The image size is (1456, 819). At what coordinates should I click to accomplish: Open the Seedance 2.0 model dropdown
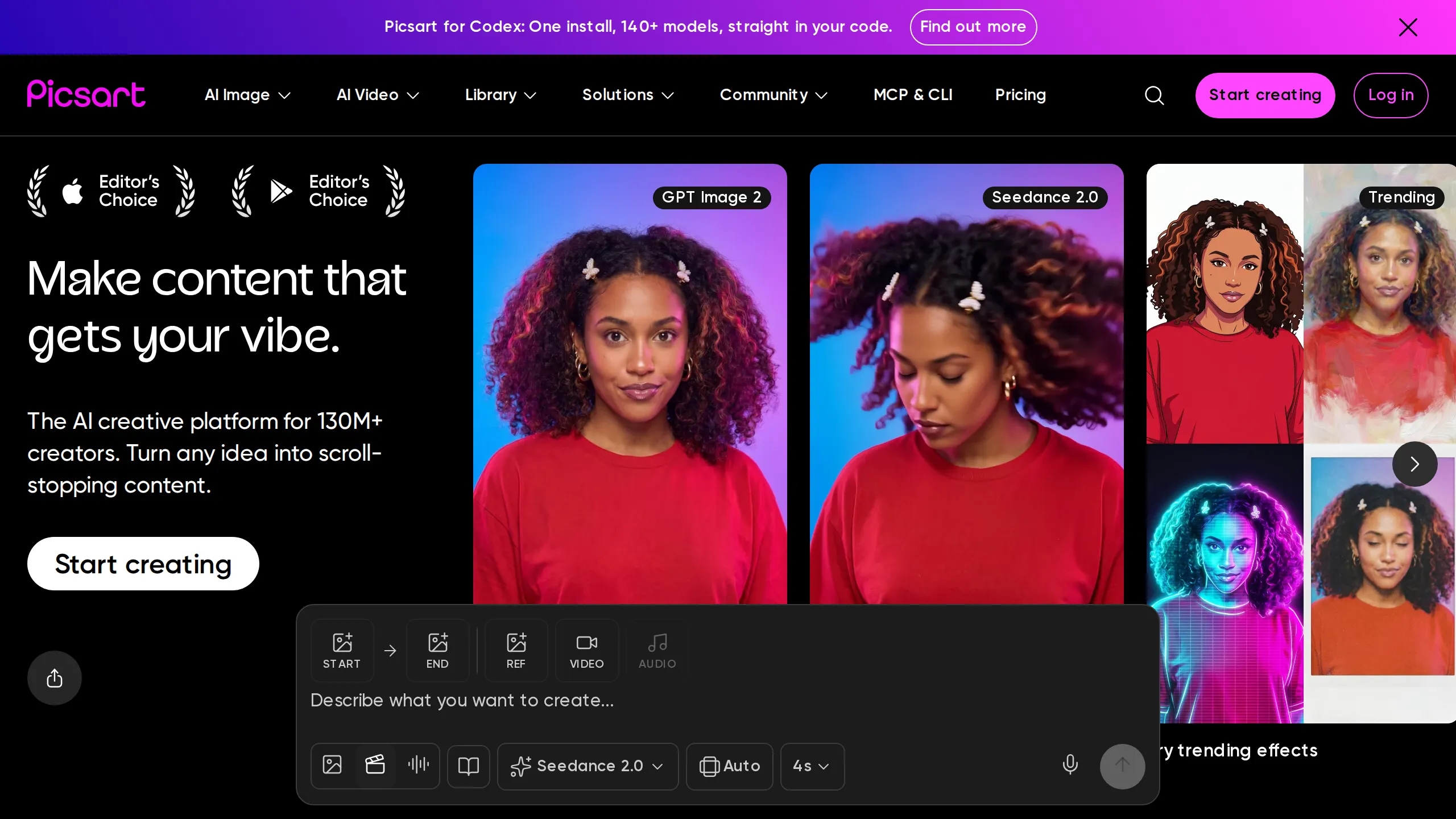click(x=588, y=766)
